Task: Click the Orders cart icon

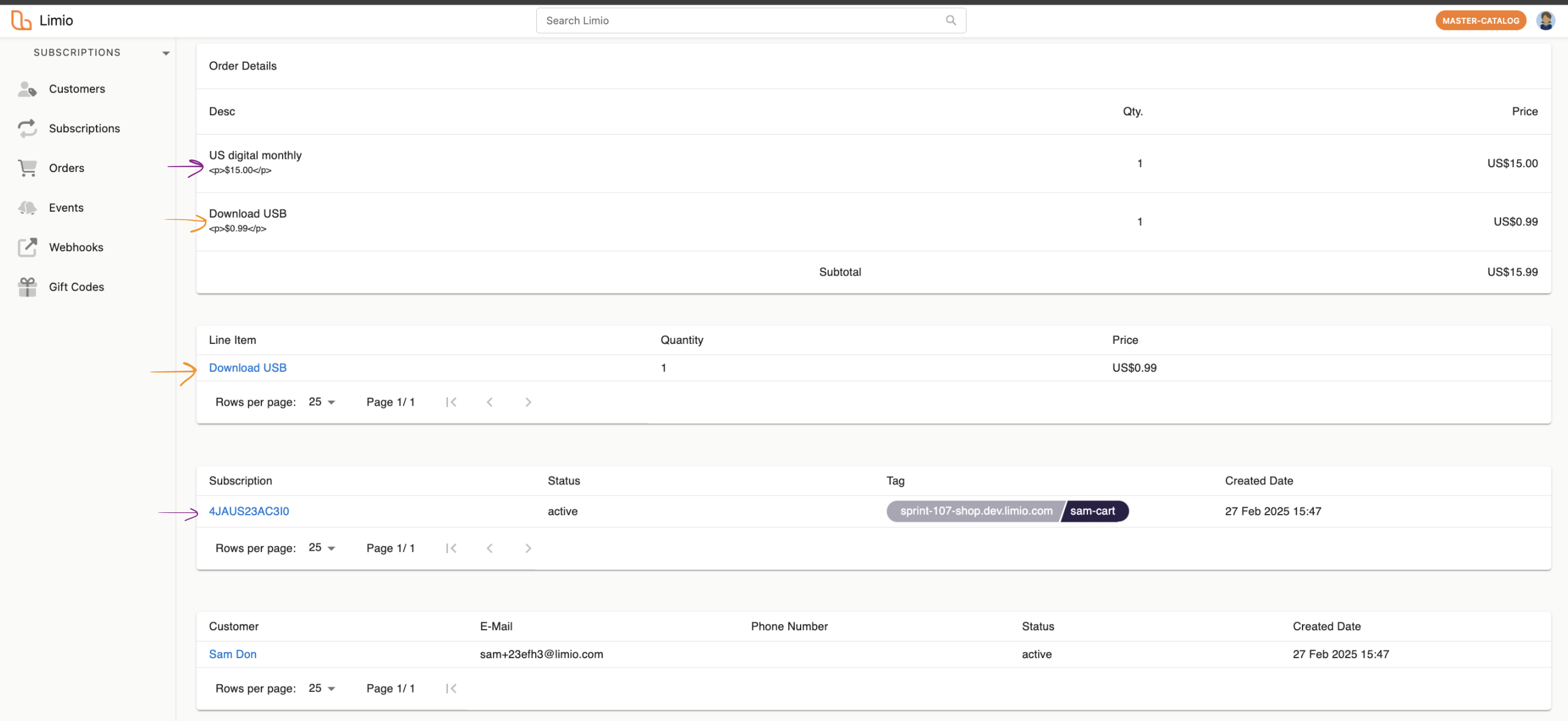Action: pos(27,168)
